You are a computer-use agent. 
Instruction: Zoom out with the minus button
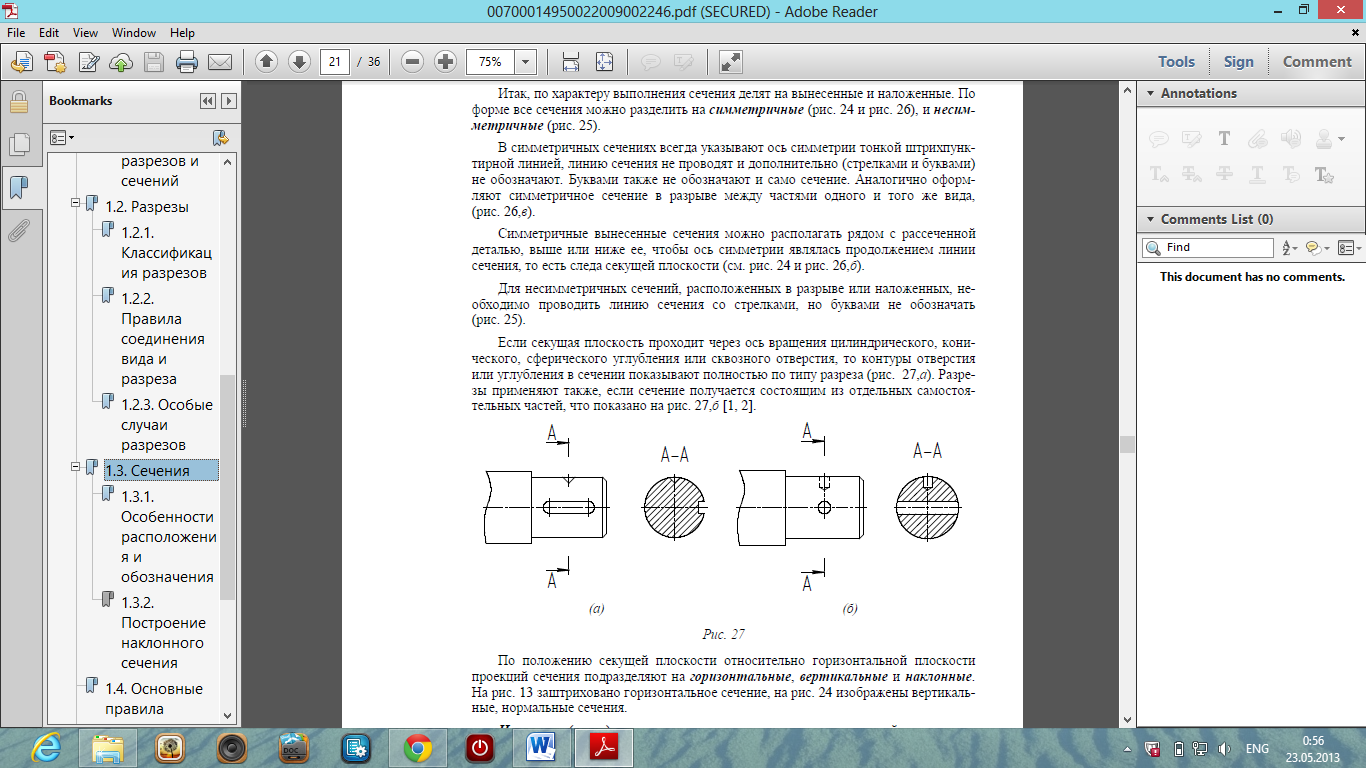click(x=413, y=61)
